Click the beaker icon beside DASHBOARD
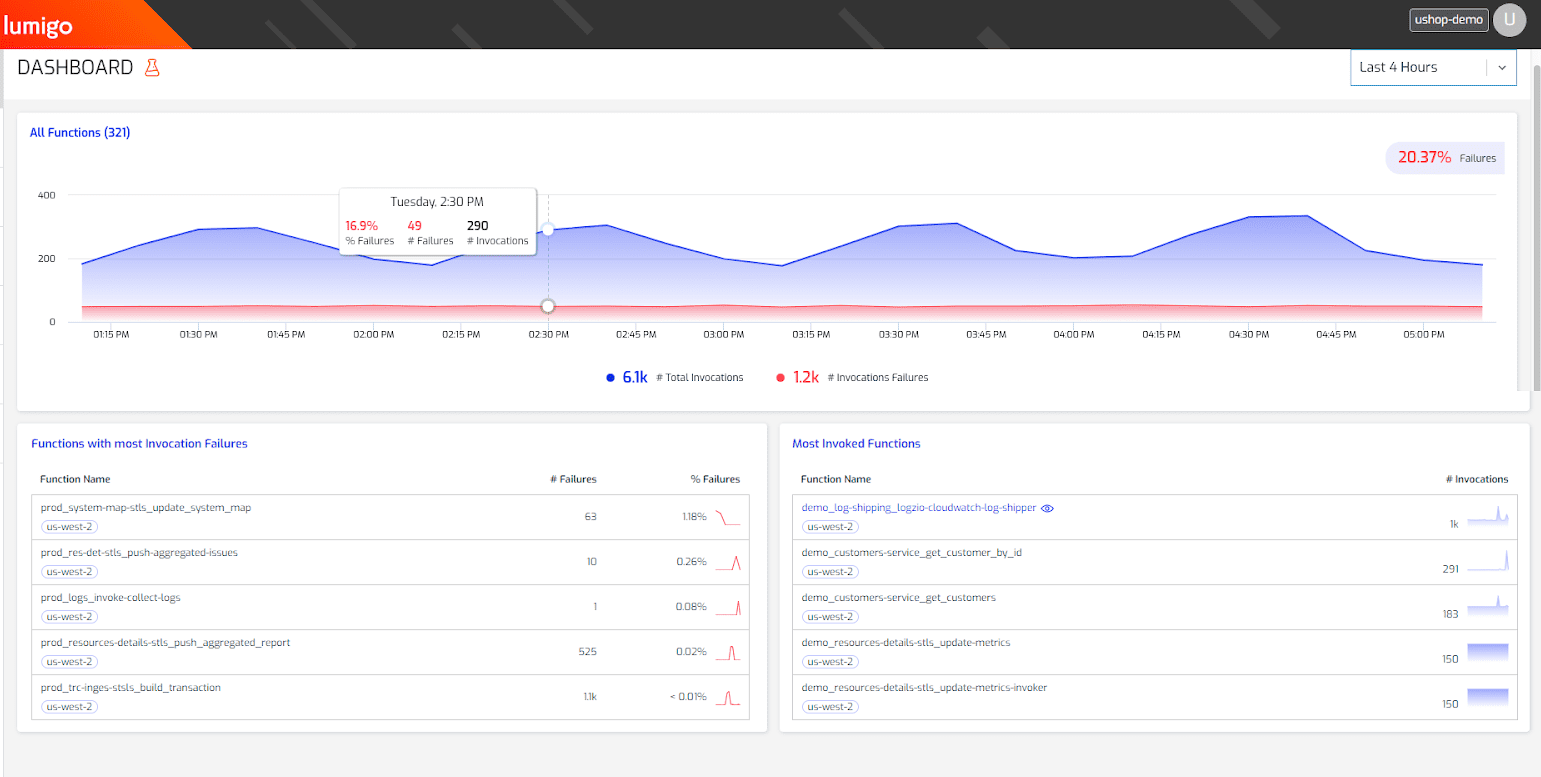This screenshot has width=1541, height=777. [x=152, y=68]
